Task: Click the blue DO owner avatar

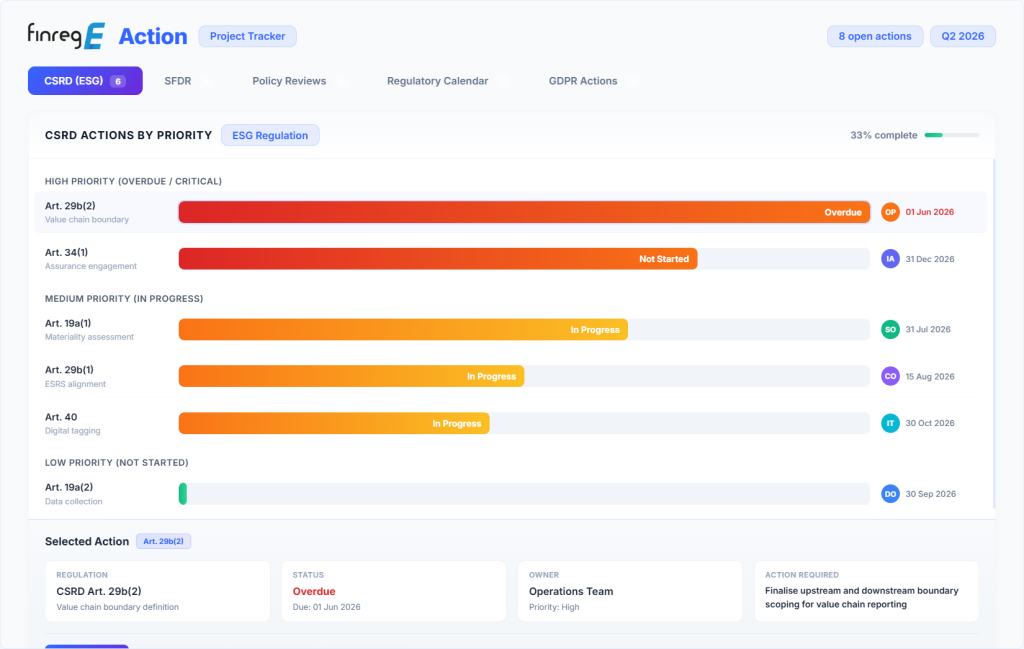Action: pos(890,494)
